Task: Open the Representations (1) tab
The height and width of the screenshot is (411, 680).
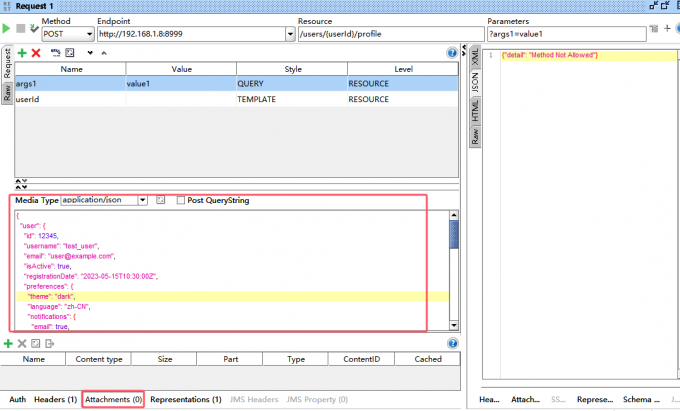Action: 186,399
